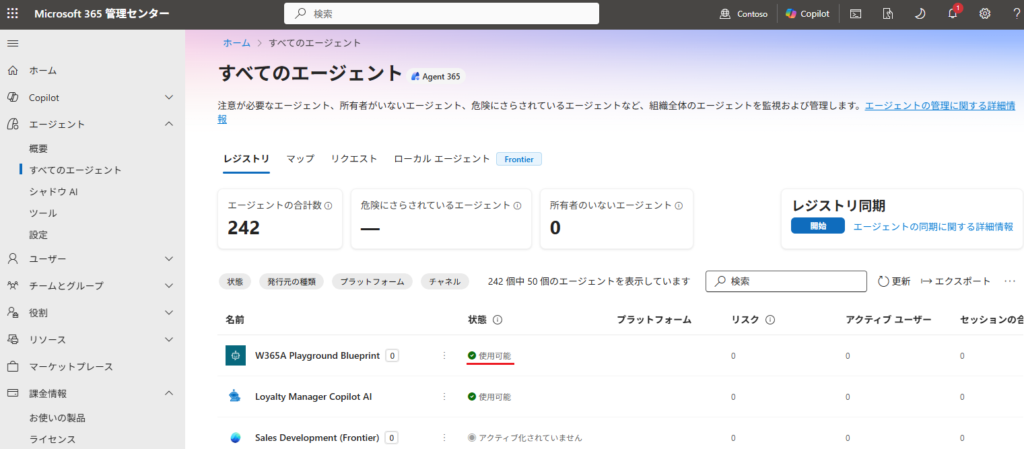The width and height of the screenshot is (1024, 449).
Task: Collapse the エージェント sidebar section
Action: 169,124
